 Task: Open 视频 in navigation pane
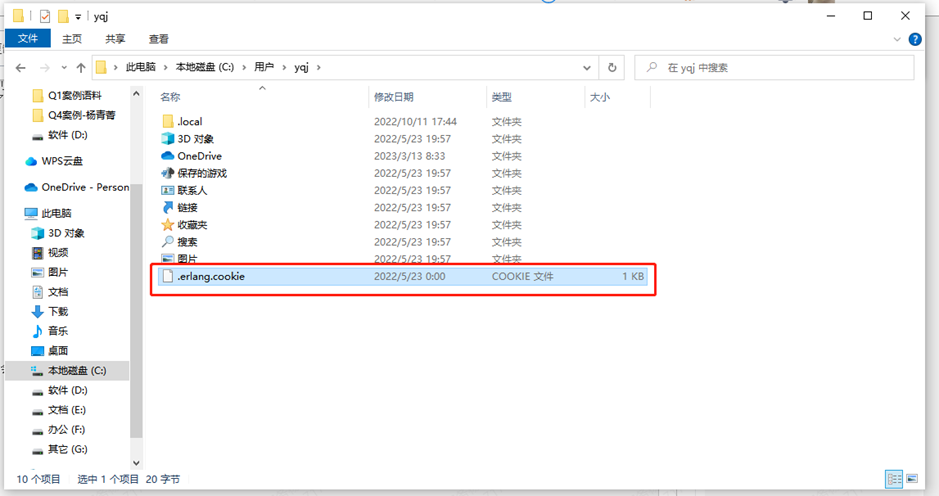(x=57, y=253)
